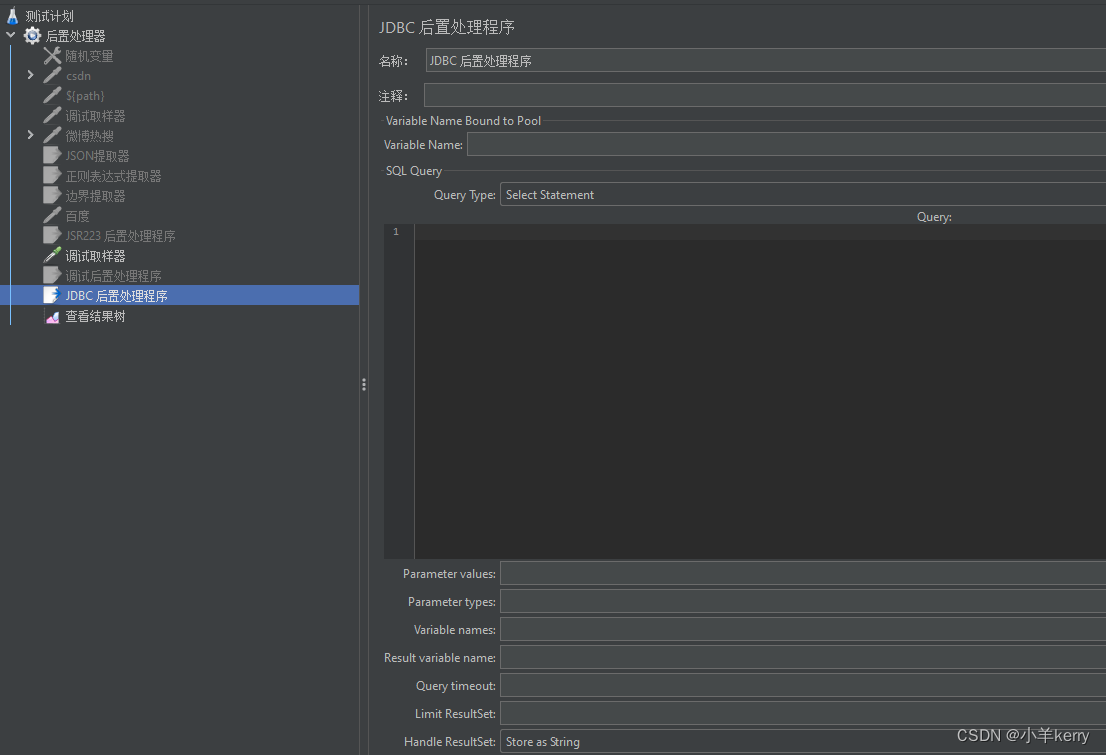Click the JSR223 后置处理程序 icon
This screenshot has width=1106, height=755.
[52, 235]
